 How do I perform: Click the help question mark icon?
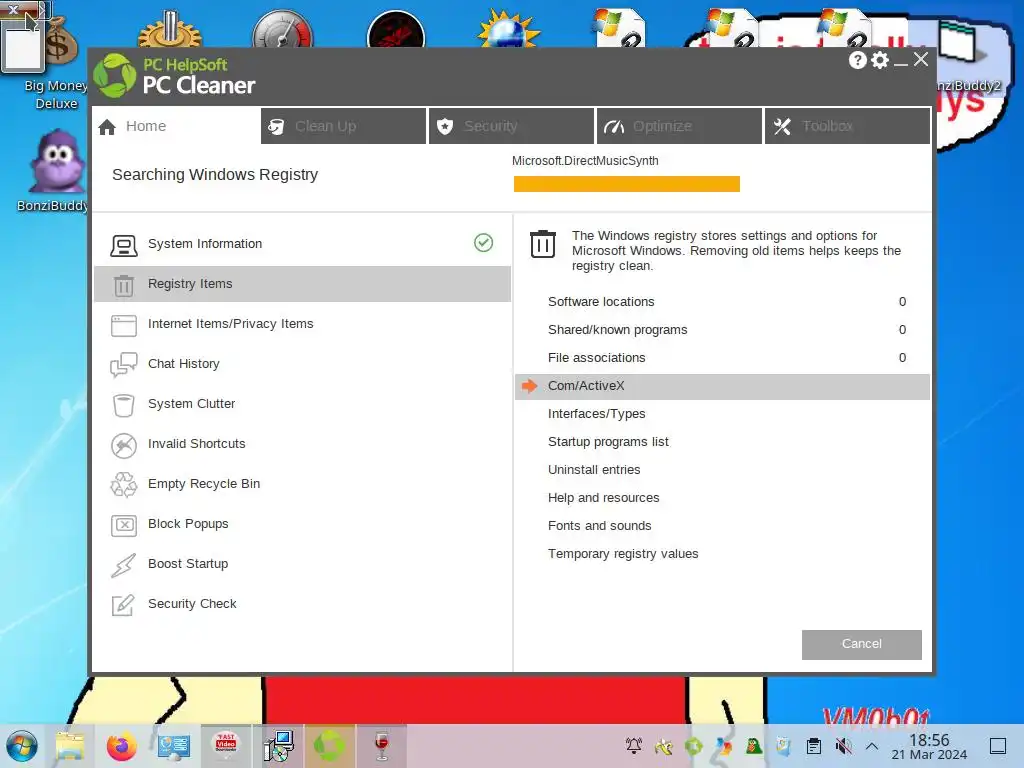point(857,60)
